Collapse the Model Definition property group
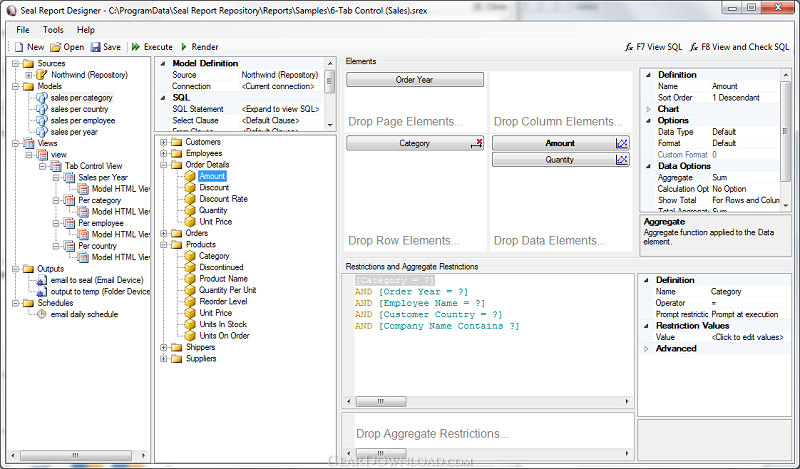800x469 pixels. 163,63
